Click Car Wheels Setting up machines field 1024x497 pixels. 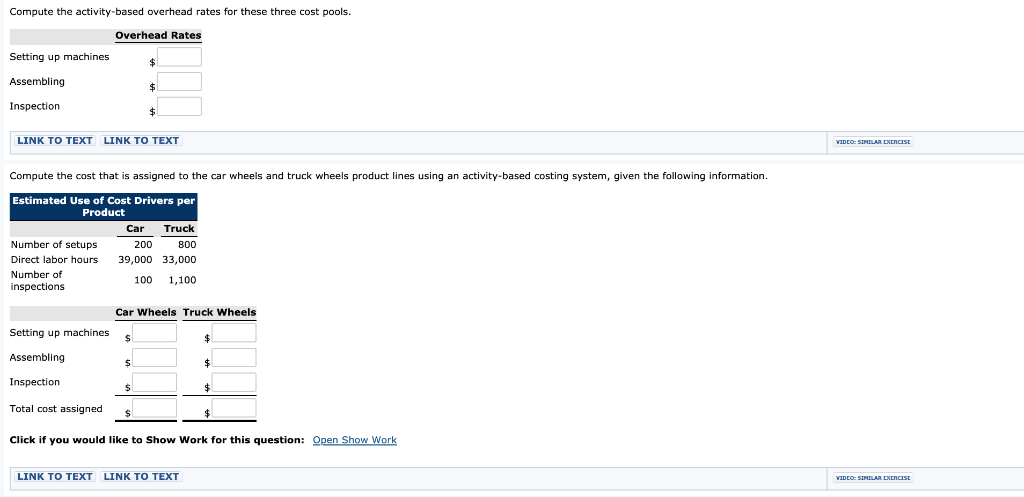tap(155, 332)
